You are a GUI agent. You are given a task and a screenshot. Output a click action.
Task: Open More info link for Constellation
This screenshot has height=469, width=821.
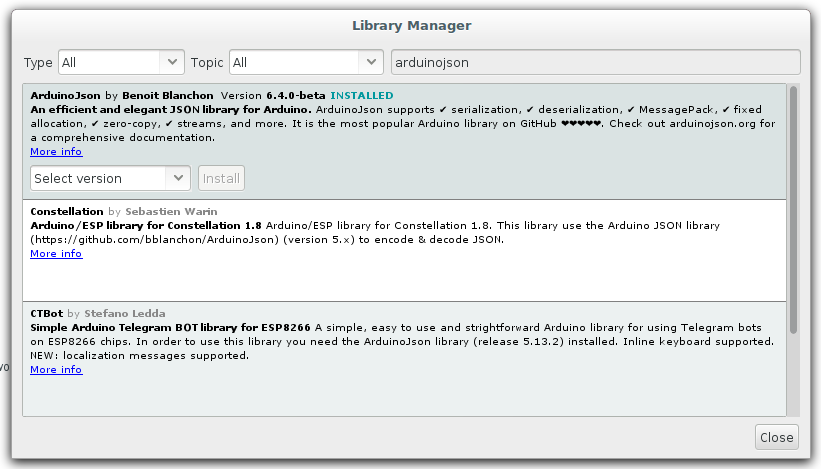coord(56,254)
